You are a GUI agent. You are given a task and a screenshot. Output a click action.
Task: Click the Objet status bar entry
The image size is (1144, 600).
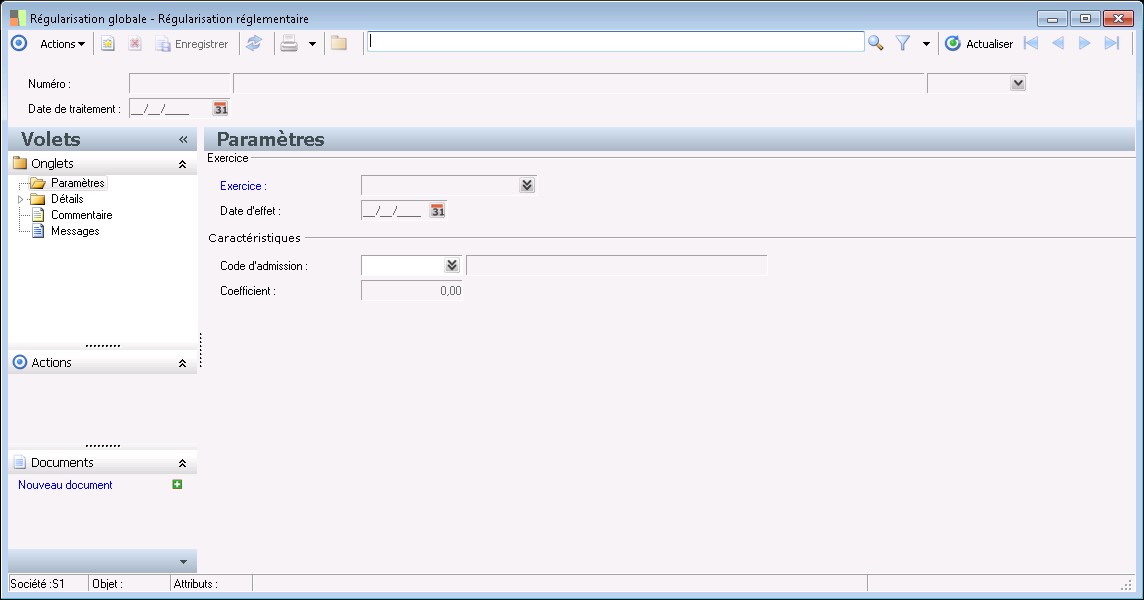107,584
